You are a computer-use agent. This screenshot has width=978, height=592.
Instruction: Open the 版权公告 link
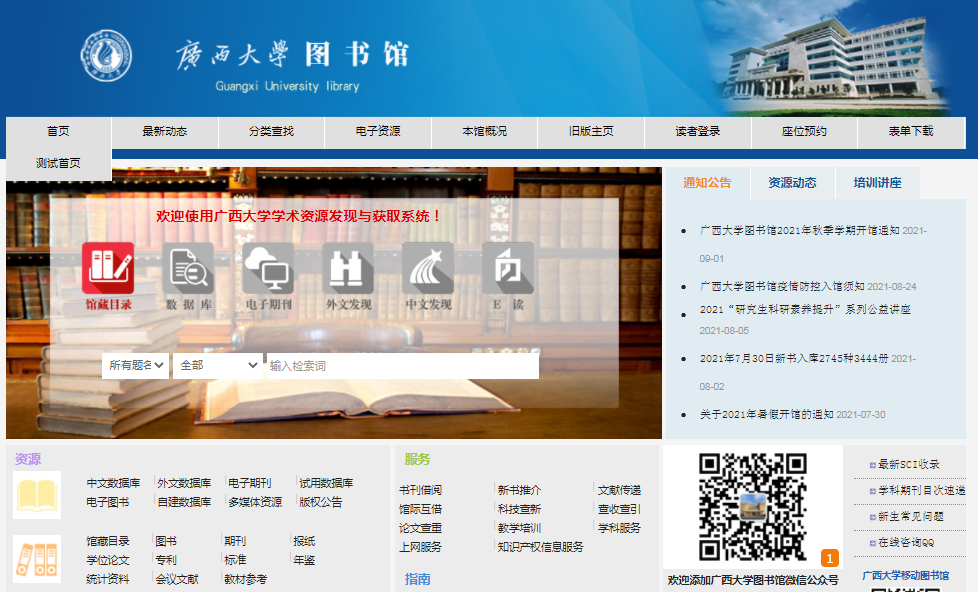click(321, 502)
